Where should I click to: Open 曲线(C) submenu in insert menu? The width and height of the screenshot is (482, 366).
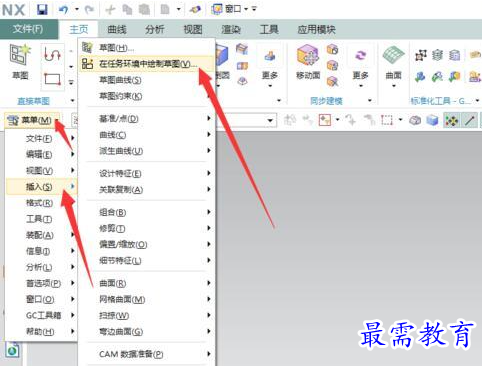147,135
